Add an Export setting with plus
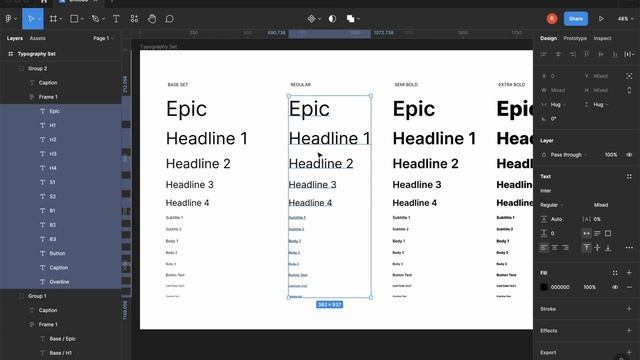 [x=629, y=352]
